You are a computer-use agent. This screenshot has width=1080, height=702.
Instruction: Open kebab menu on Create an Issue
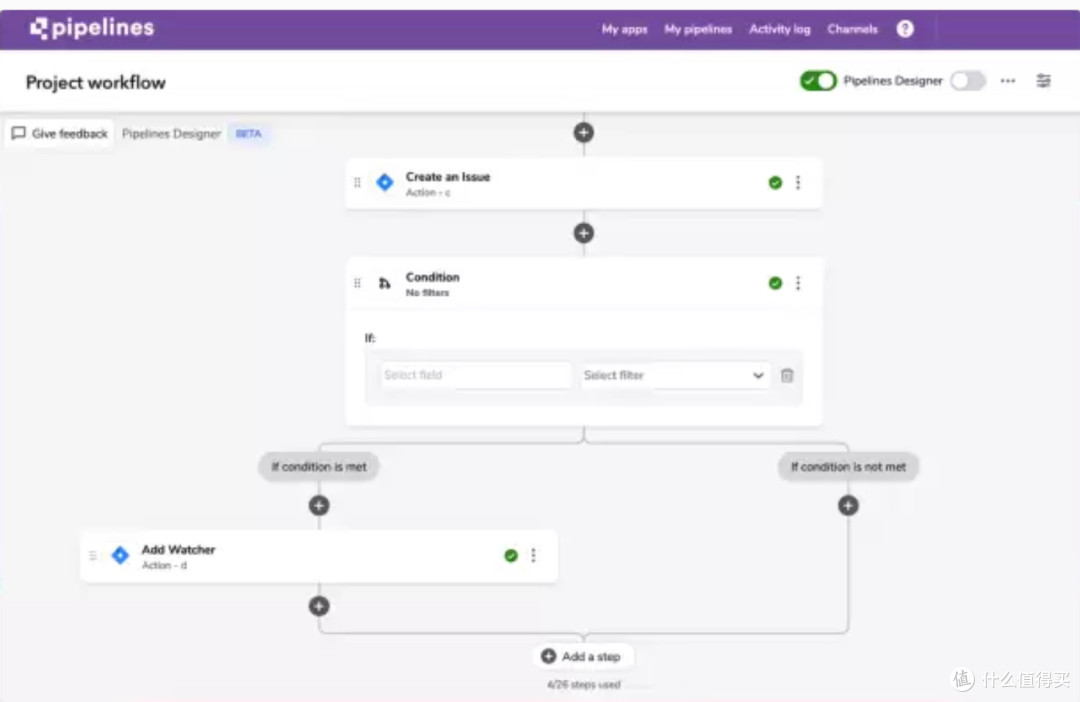[x=798, y=183]
